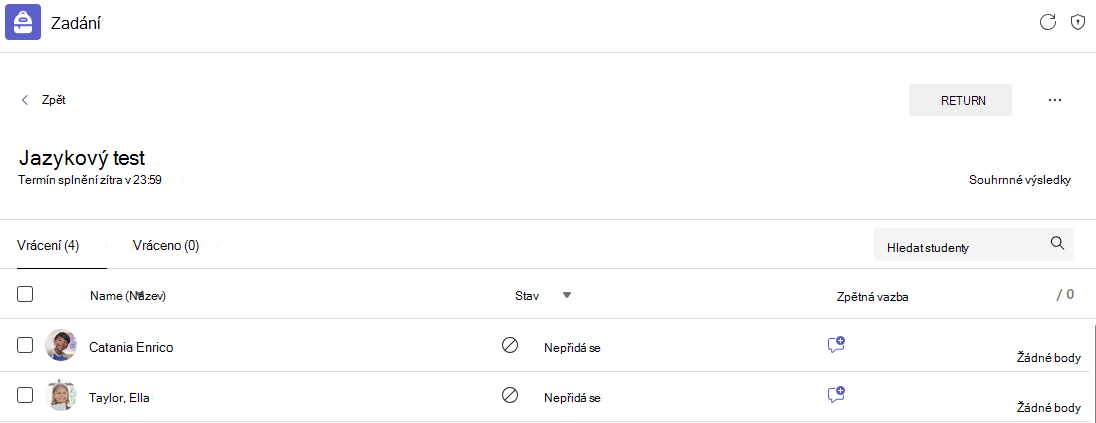Click the RETURN button
Image resolution: width=1096 pixels, height=423 pixels.
point(960,100)
